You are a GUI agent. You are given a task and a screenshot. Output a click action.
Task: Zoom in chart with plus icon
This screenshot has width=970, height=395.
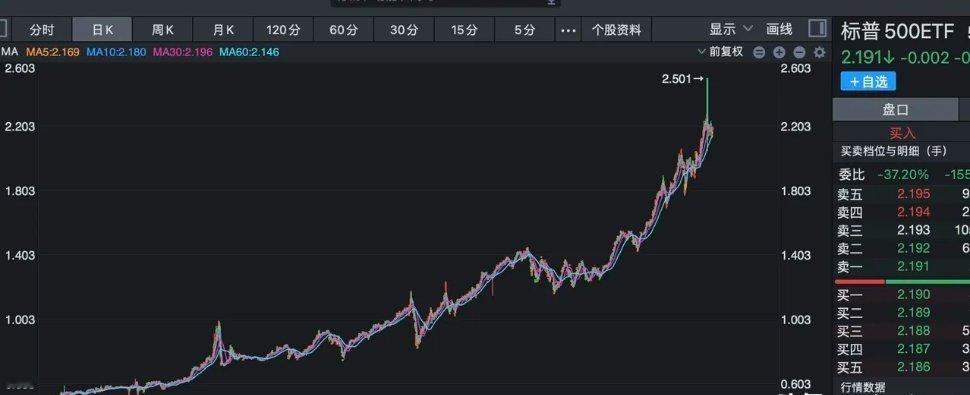pos(779,53)
